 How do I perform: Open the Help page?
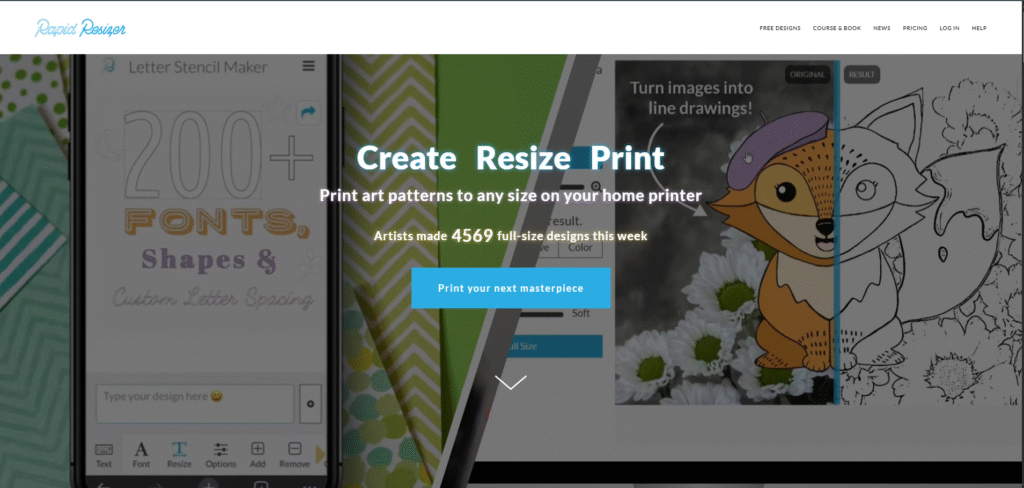click(x=979, y=28)
